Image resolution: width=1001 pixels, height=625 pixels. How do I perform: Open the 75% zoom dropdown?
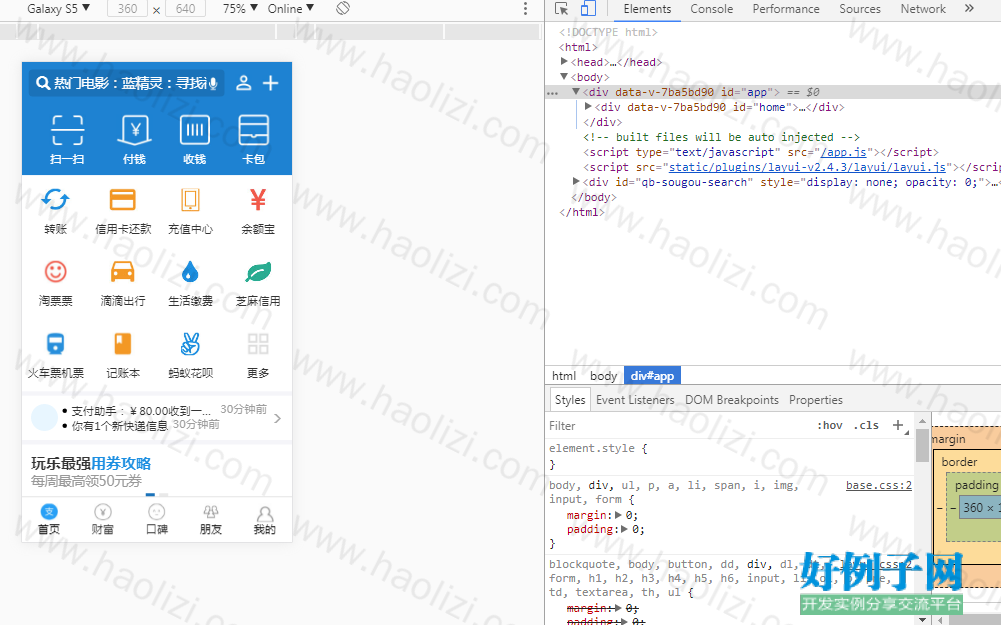pyautogui.click(x=239, y=8)
